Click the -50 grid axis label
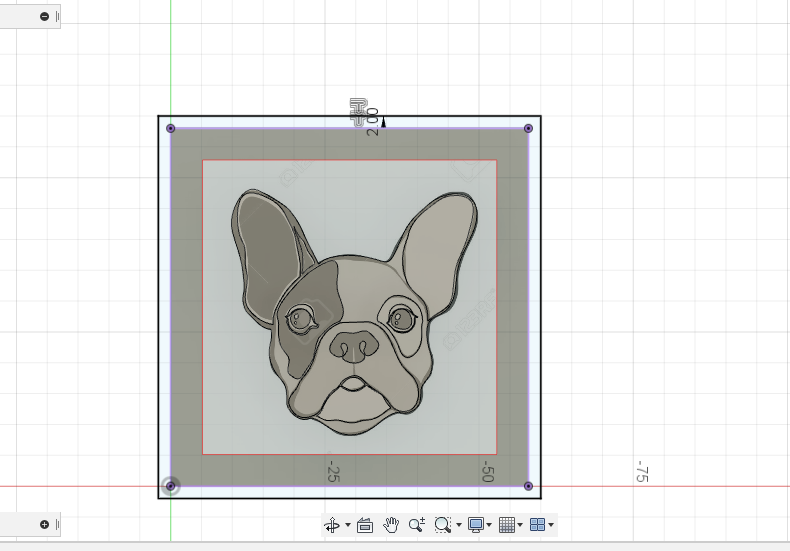The width and height of the screenshot is (790, 551). tap(487, 471)
